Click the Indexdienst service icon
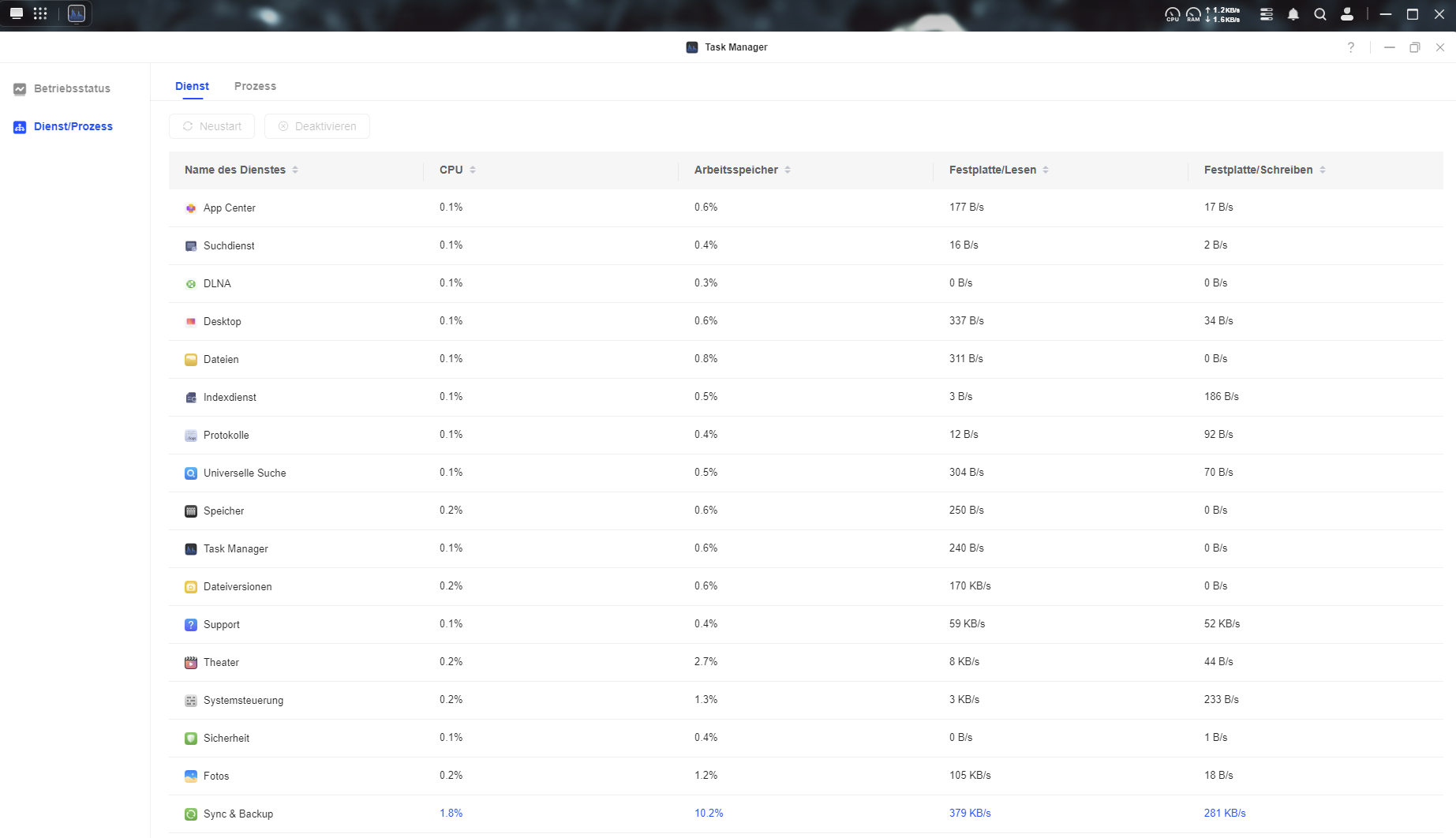The width and height of the screenshot is (1456, 838). point(190,398)
